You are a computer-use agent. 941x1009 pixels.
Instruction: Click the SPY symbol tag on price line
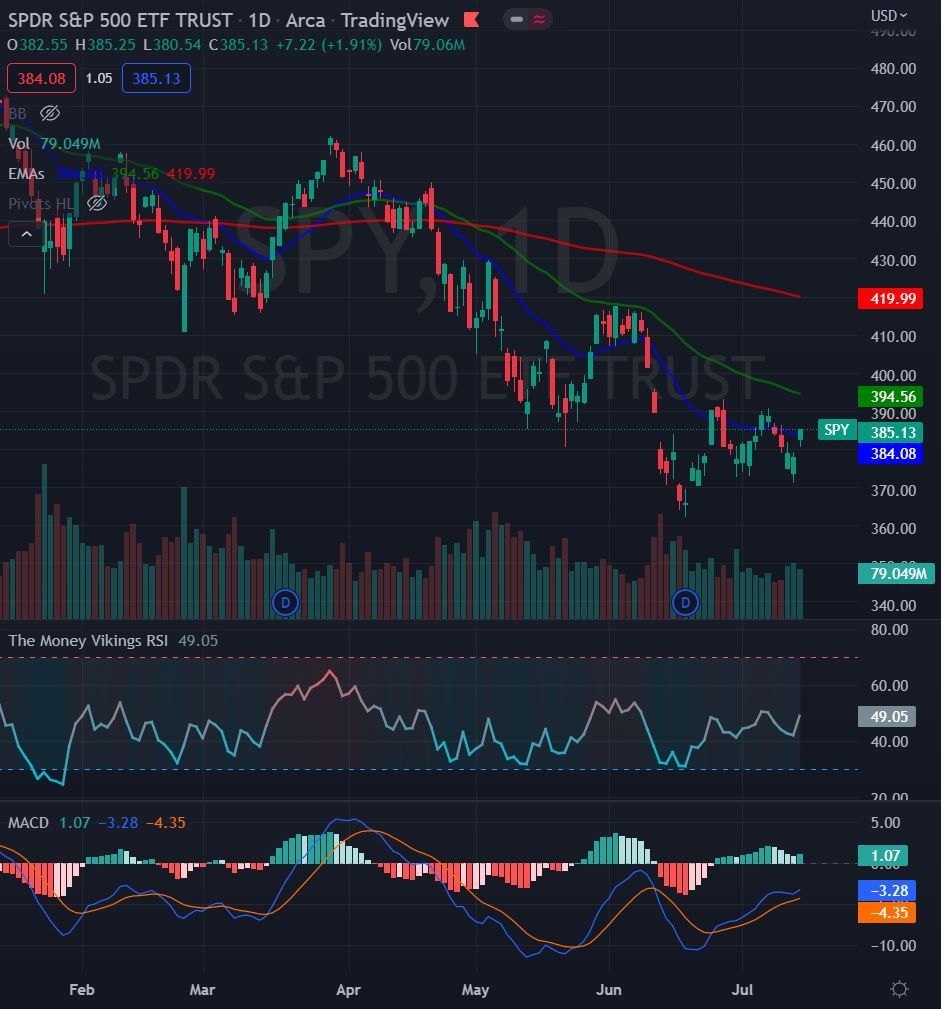coord(837,430)
